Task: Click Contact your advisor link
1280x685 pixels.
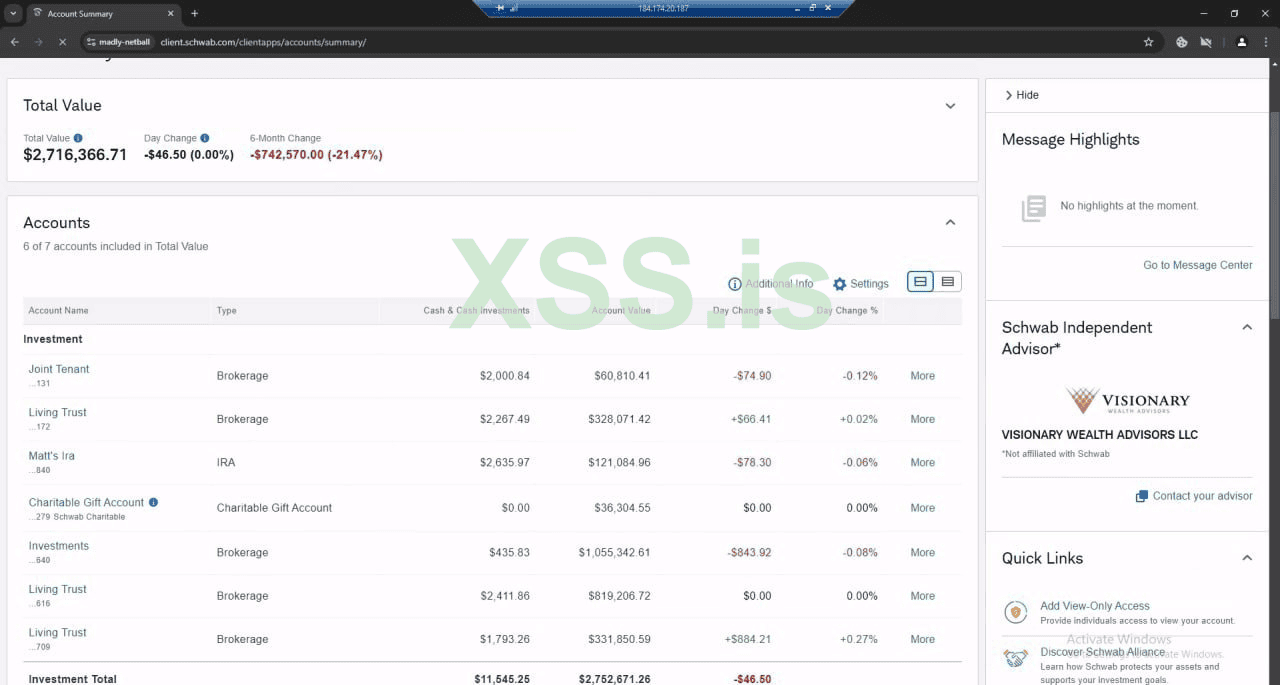Action: click(x=1202, y=496)
